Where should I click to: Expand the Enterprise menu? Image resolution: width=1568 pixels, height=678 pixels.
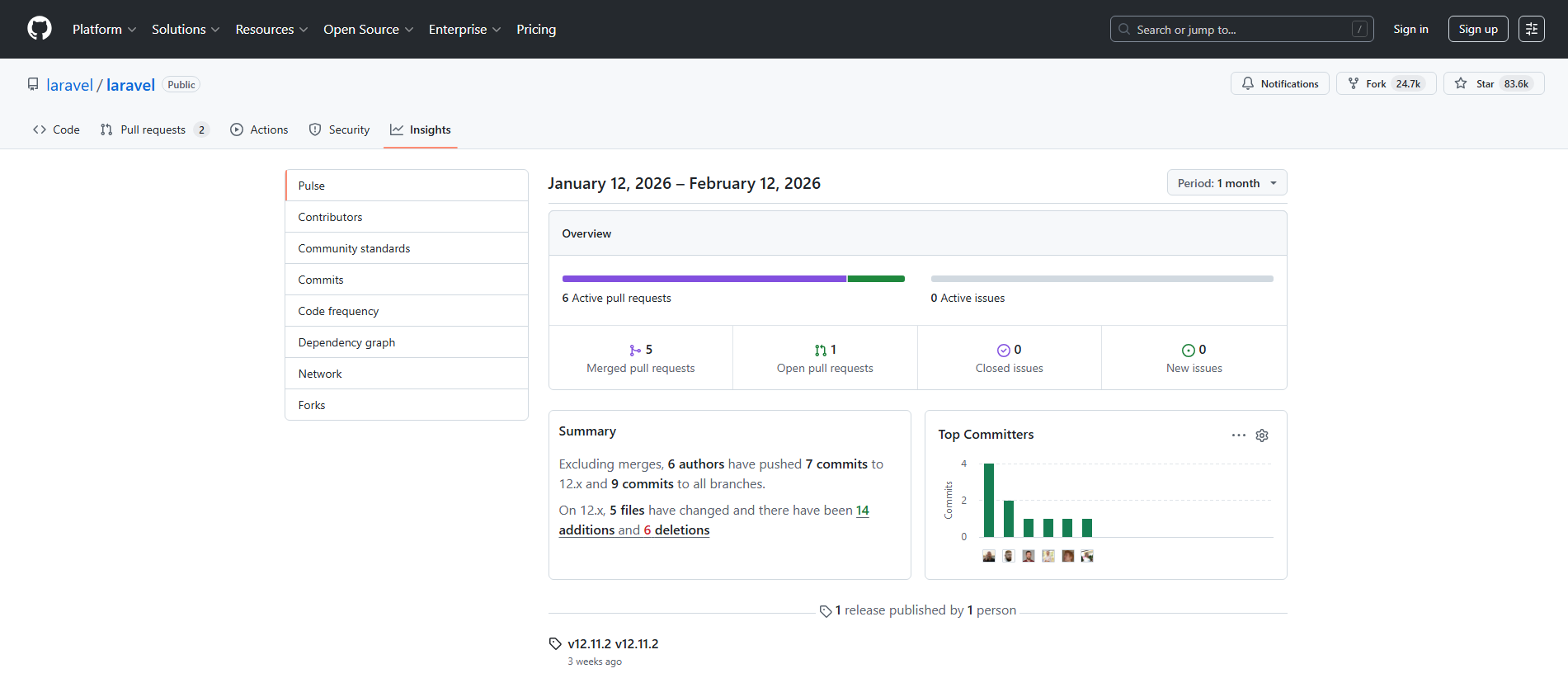click(464, 29)
